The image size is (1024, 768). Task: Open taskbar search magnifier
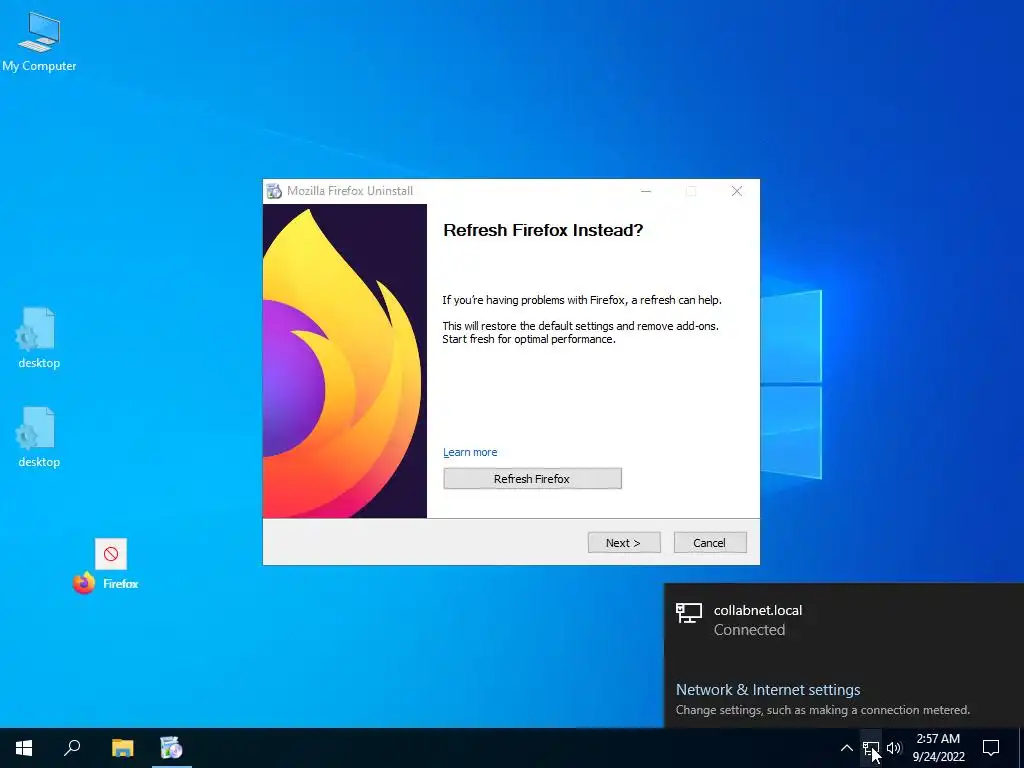pyautogui.click(x=72, y=748)
